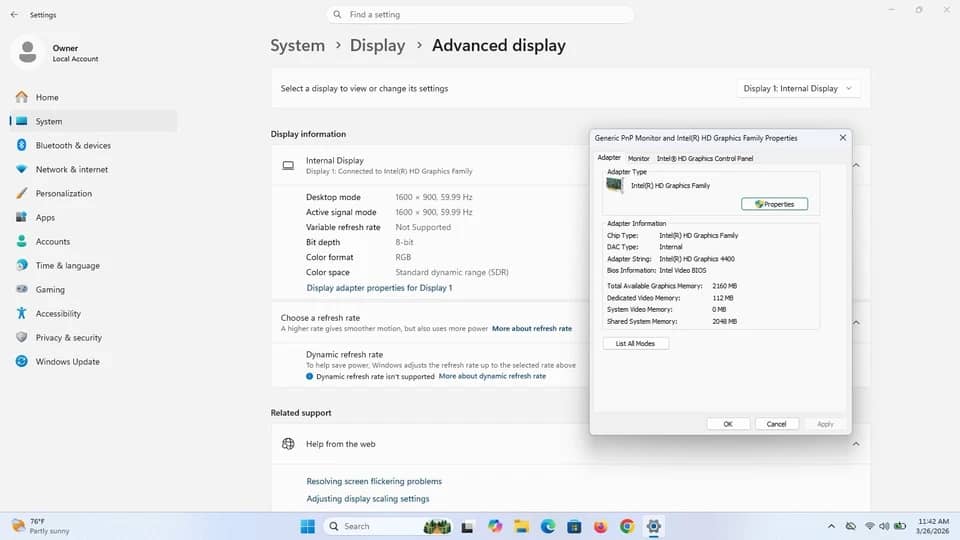Open Time & language settings
960x540 pixels.
[x=93, y=265]
